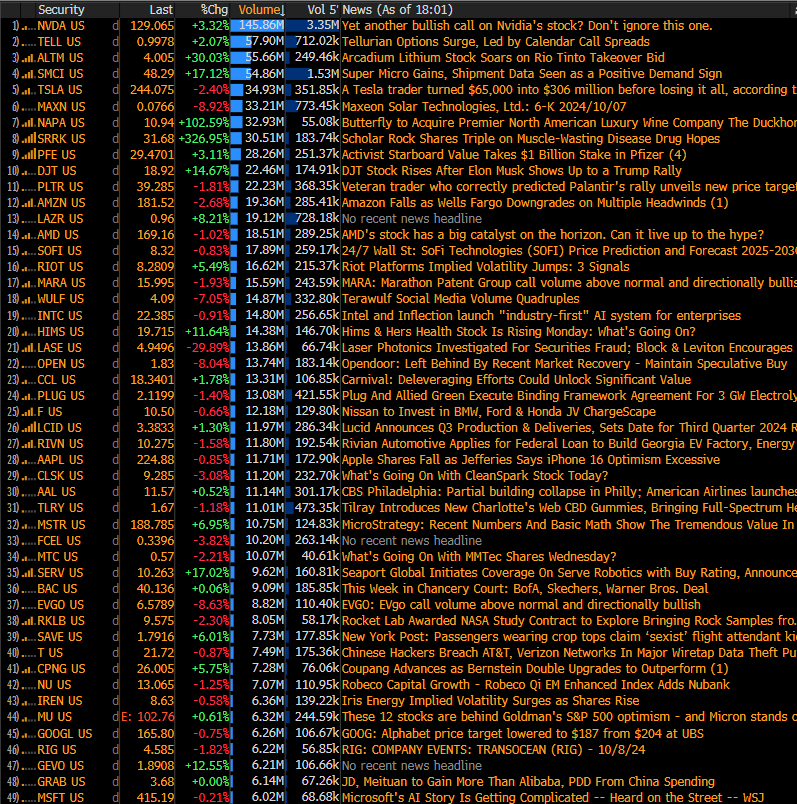
Task: Click LAZR 'No recent news headline' cell
Action: click(412, 219)
